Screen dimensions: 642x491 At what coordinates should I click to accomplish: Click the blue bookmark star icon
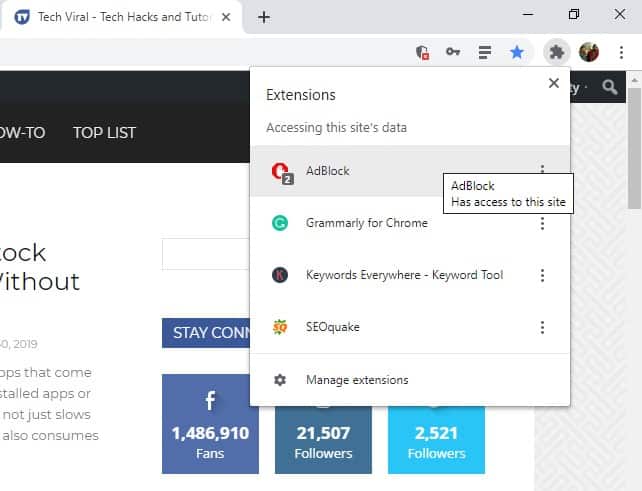click(x=517, y=52)
